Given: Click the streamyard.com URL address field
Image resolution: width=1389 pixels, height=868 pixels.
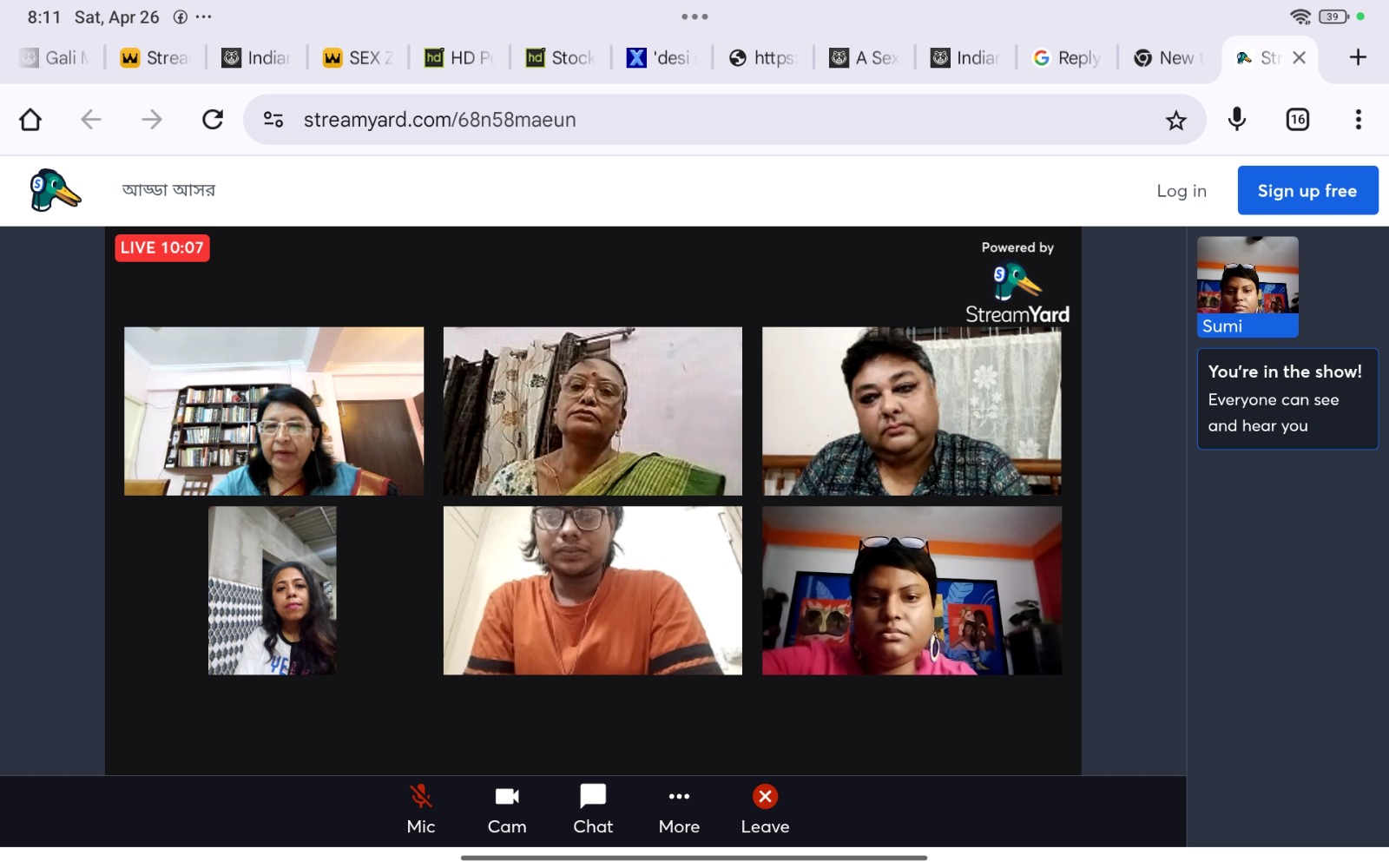Looking at the screenshot, I should pos(694,120).
